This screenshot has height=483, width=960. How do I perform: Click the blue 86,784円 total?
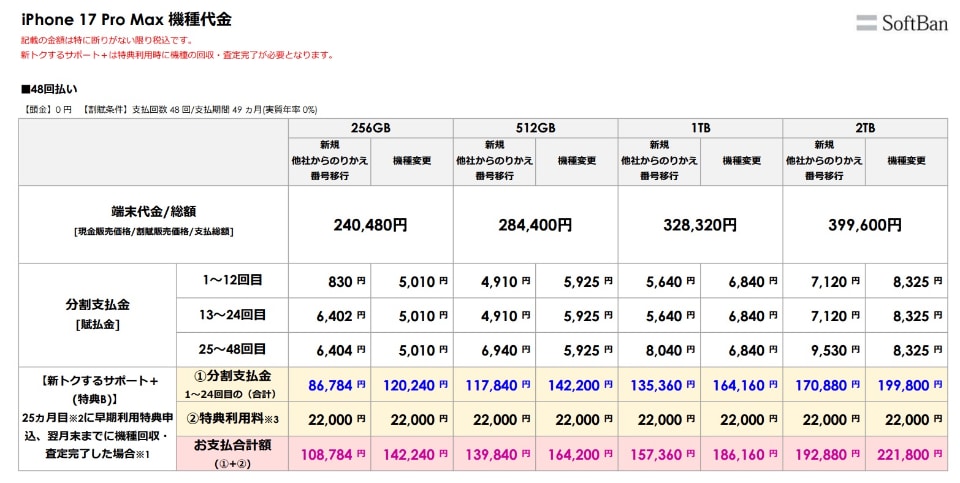point(329,385)
